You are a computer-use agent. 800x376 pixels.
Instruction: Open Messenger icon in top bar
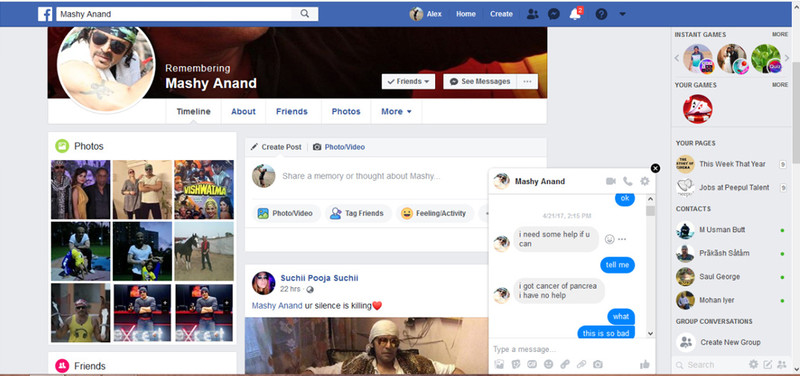554,14
